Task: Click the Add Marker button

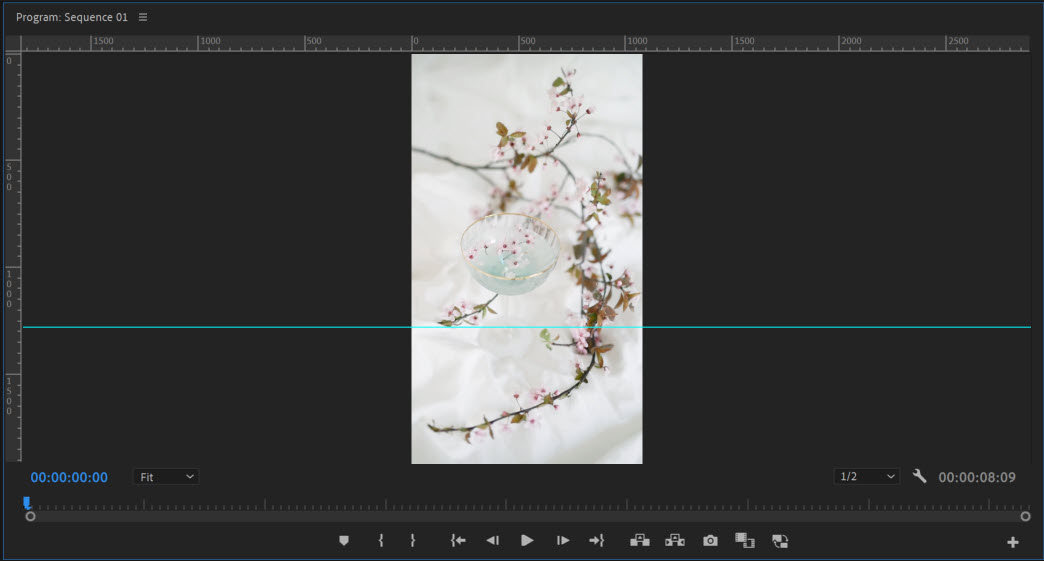Action: click(344, 540)
